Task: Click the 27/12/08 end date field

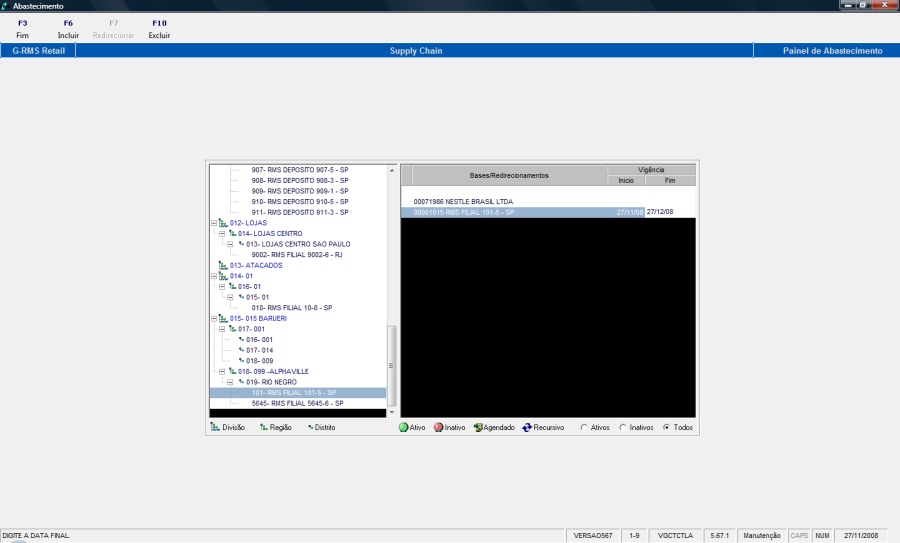Action: (x=670, y=212)
